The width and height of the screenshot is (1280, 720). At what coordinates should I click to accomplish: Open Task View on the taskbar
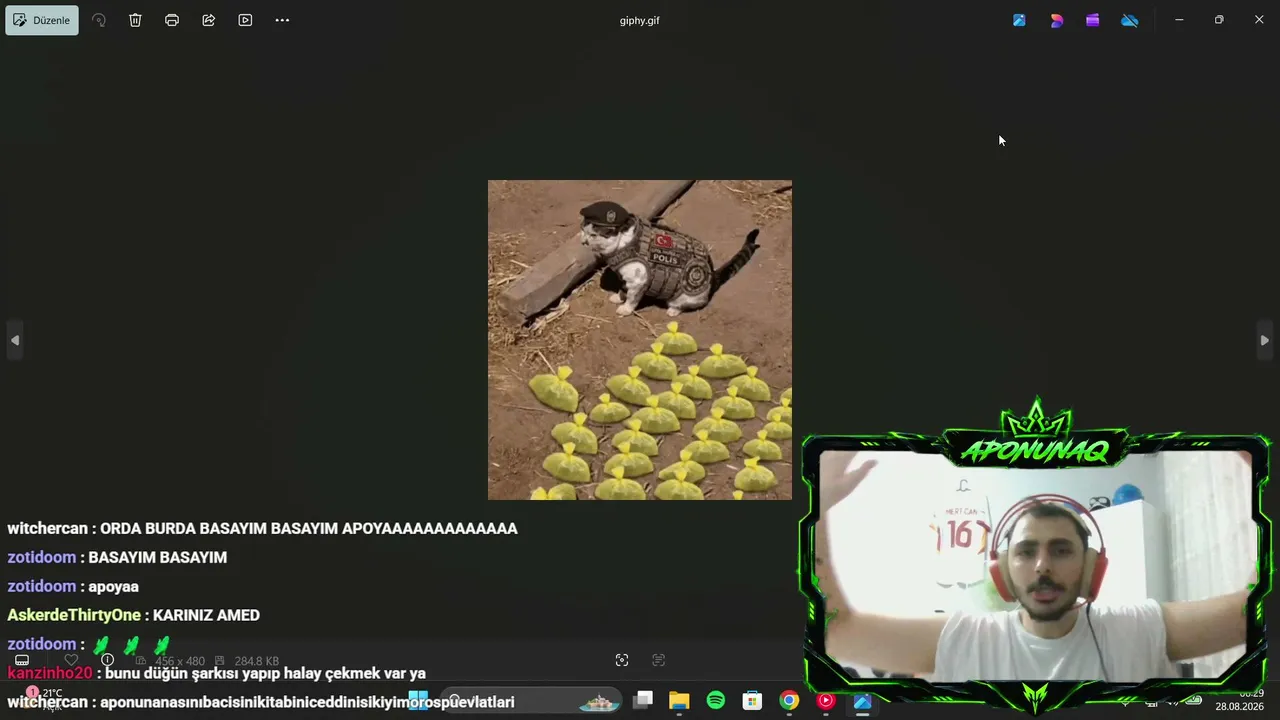click(643, 700)
